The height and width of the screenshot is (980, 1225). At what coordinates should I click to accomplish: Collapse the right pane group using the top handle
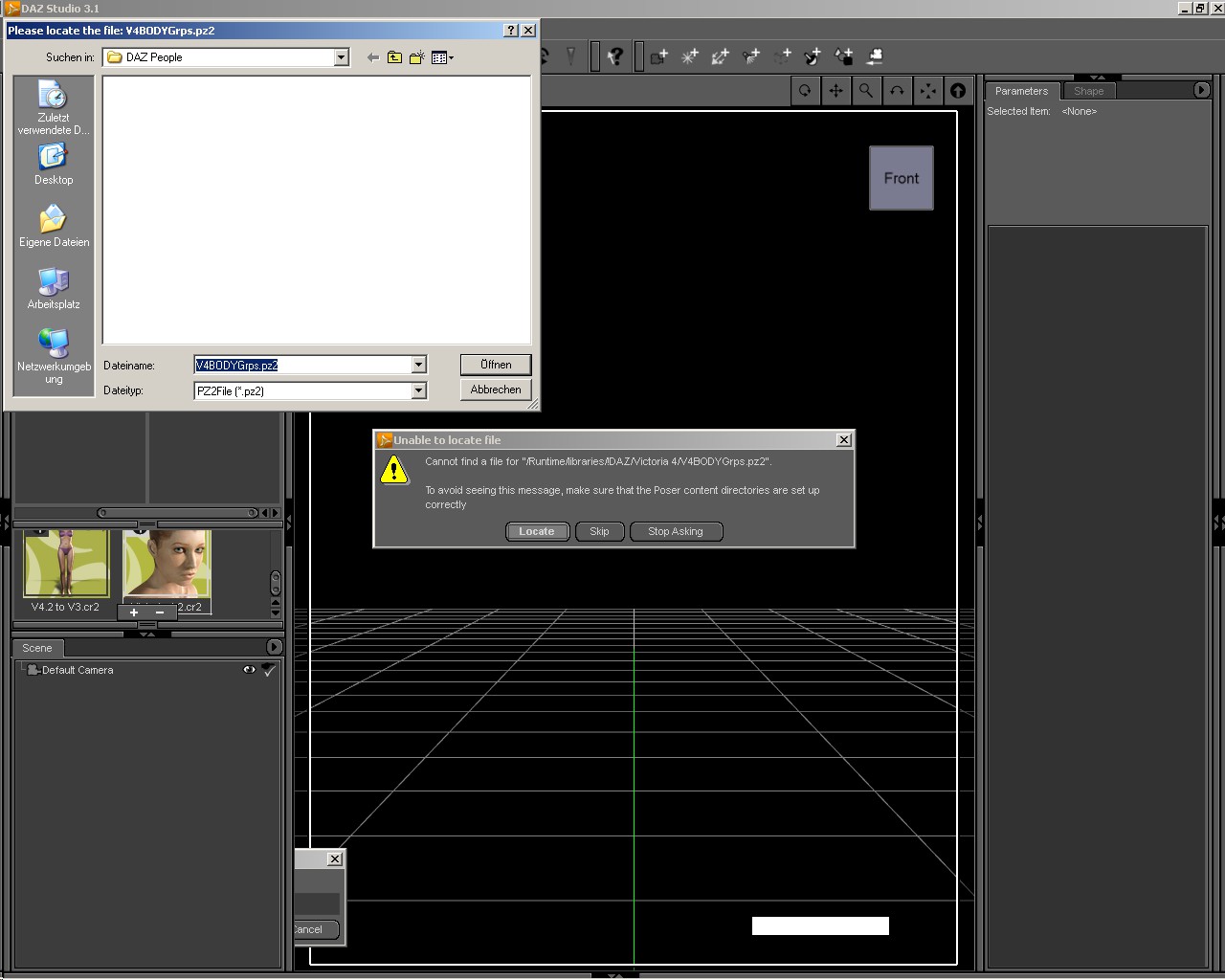point(1097,77)
